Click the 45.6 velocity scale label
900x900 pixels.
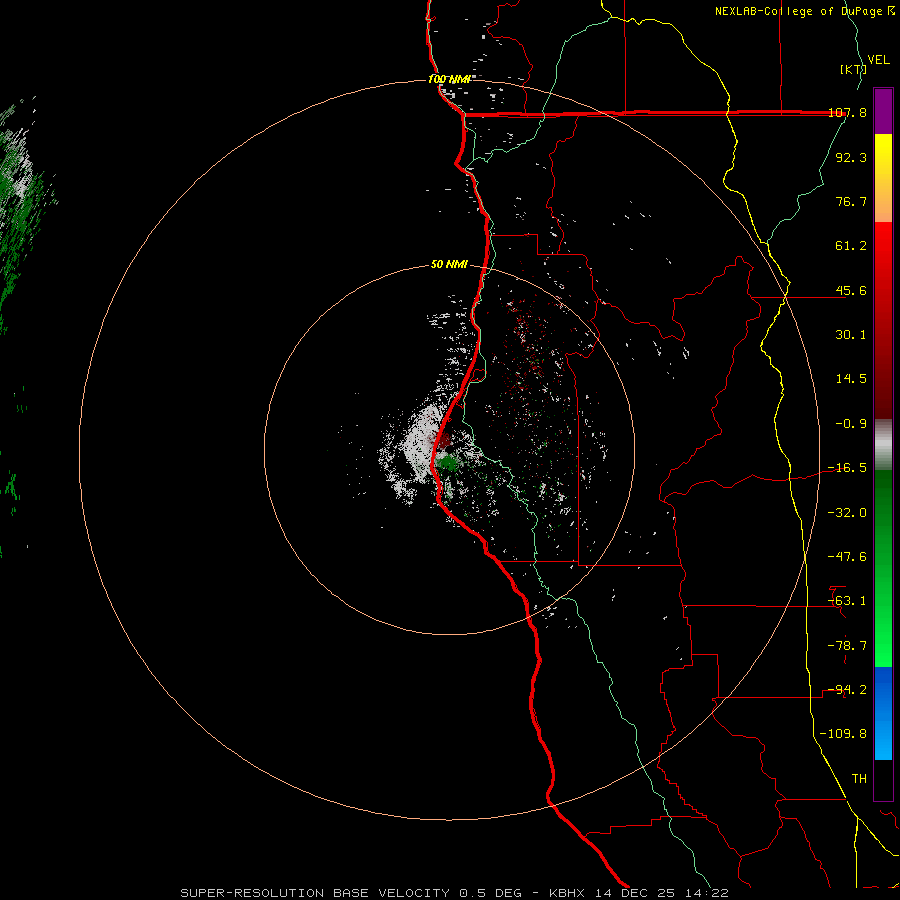[x=851, y=290]
